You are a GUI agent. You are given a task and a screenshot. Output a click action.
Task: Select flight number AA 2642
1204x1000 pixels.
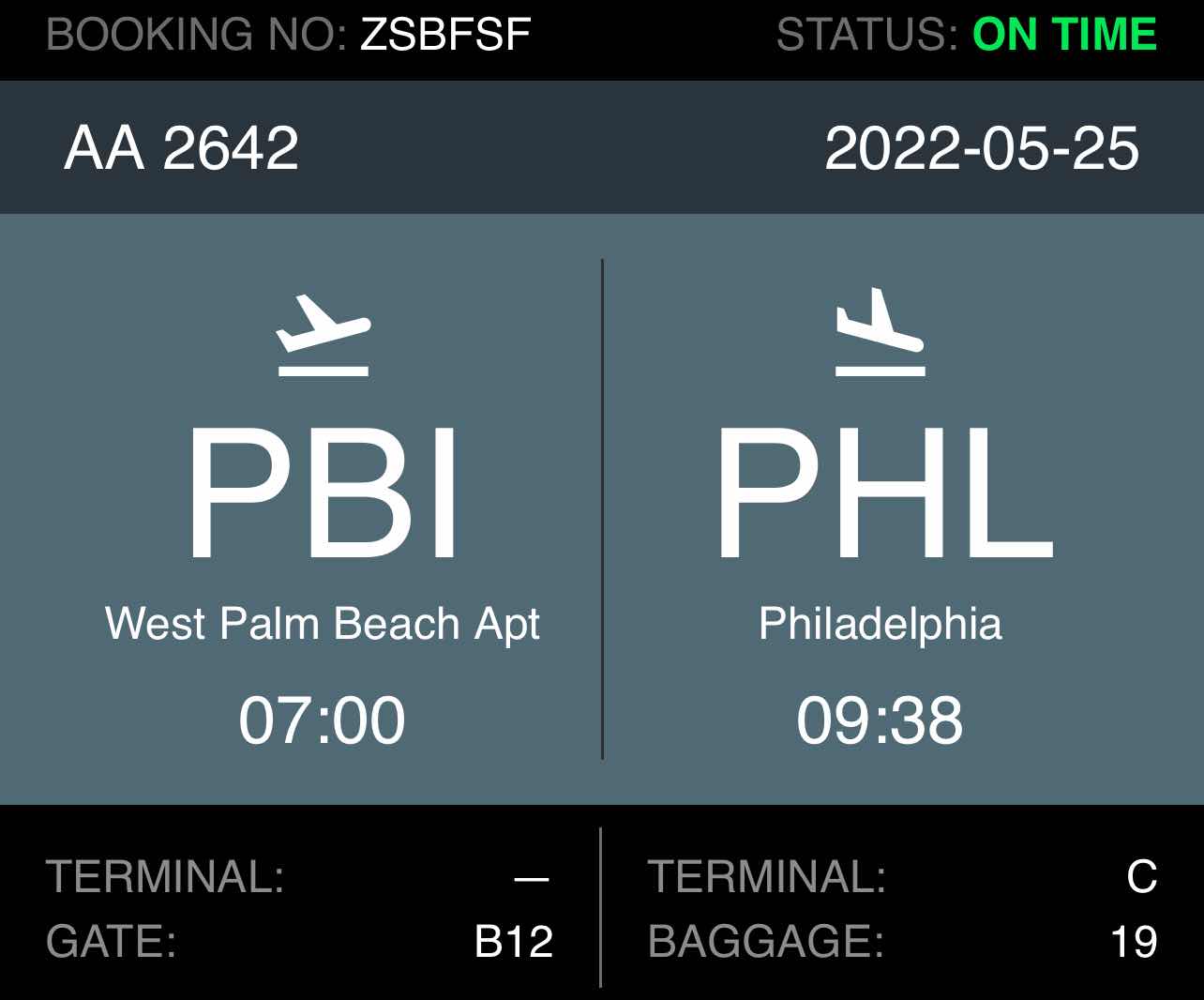pyautogui.click(x=181, y=148)
